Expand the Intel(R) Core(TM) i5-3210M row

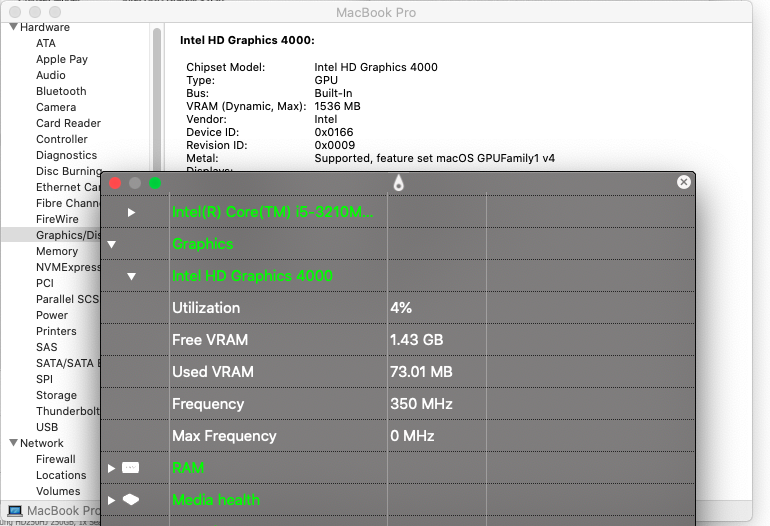pos(131,212)
